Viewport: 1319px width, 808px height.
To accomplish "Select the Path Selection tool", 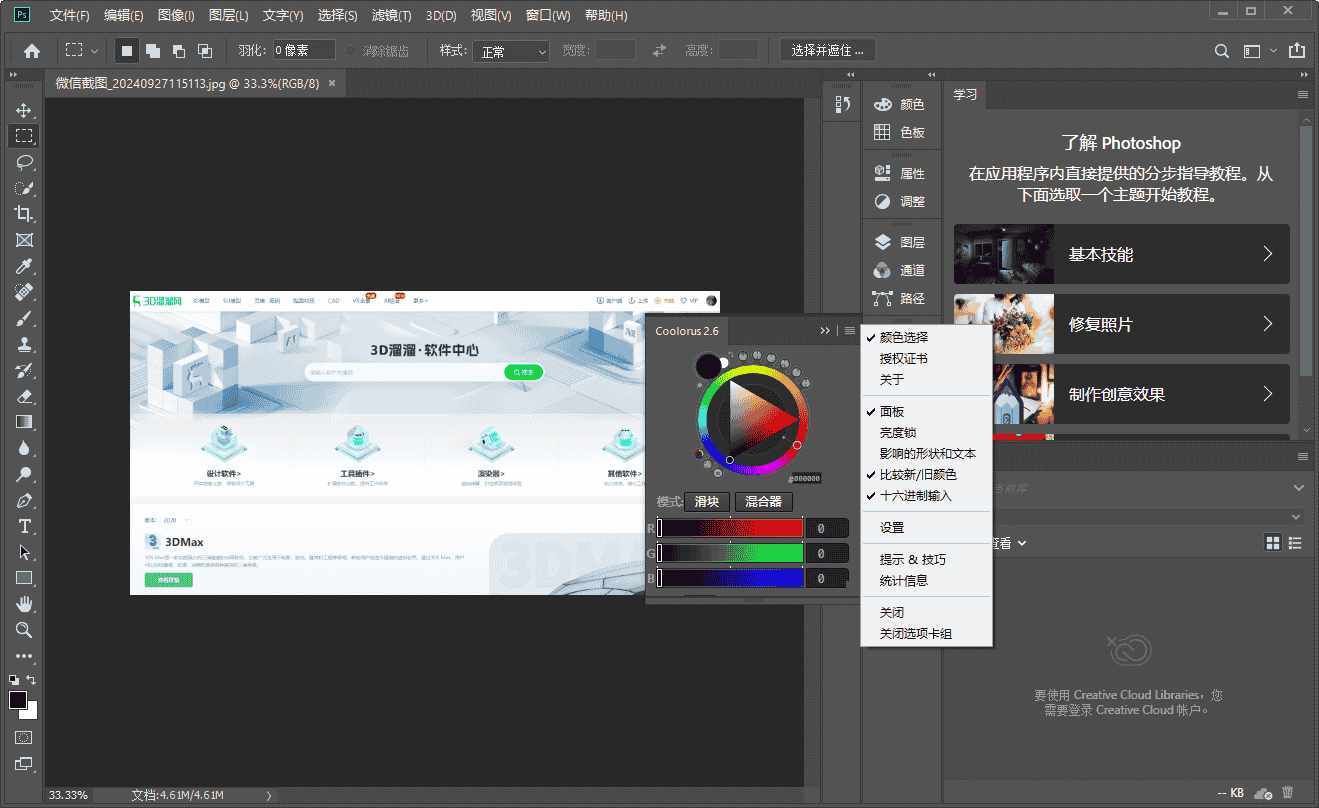I will [x=24, y=552].
